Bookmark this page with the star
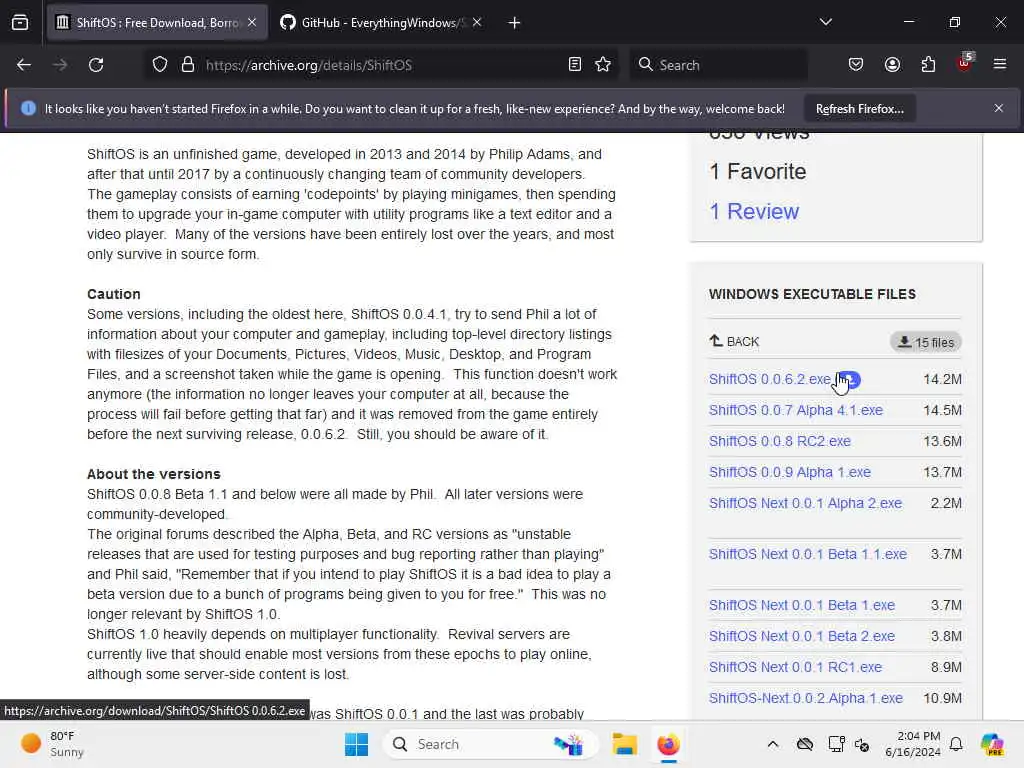Image resolution: width=1024 pixels, height=768 pixels. coord(603,65)
